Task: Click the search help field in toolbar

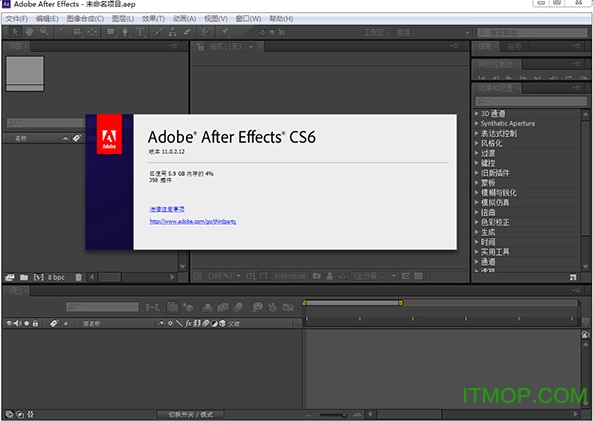Action: pyautogui.click(x=532, y=33)
